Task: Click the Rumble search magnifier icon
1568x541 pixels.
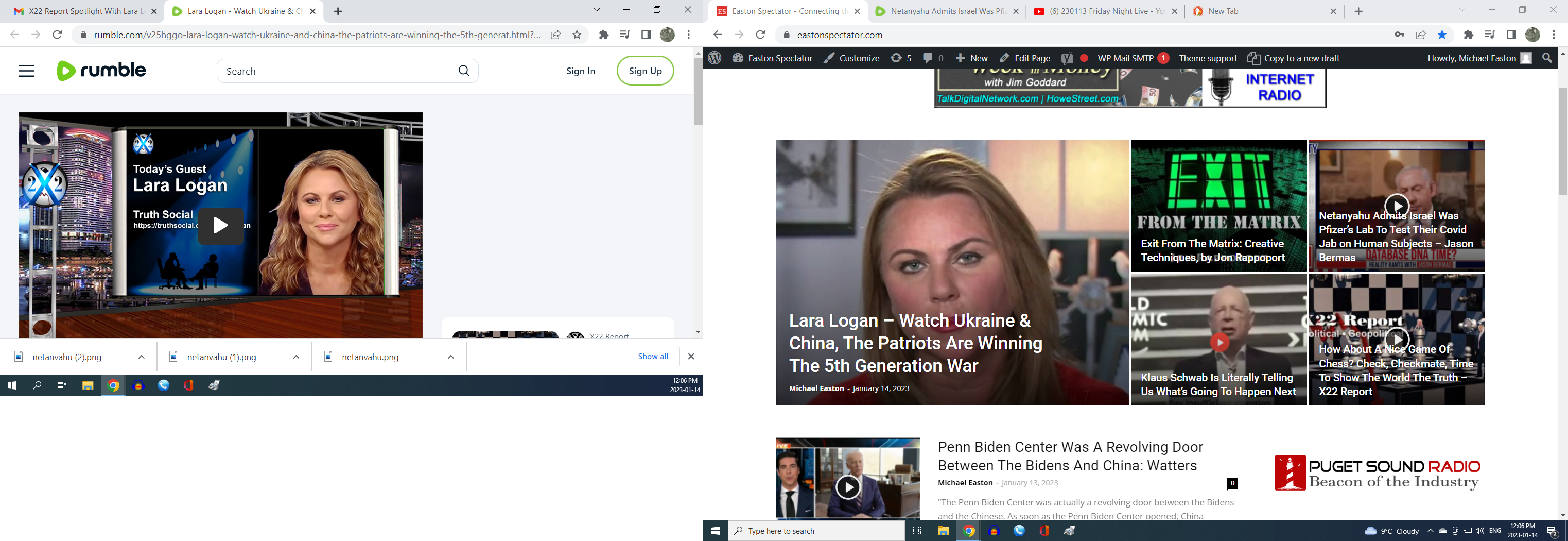Action: pyautogui.click(x=464, y=71)
